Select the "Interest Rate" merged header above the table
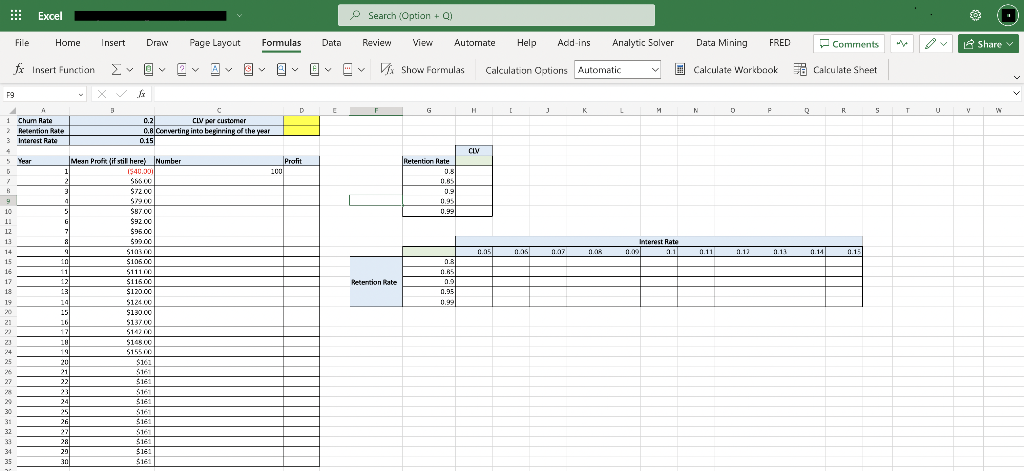This screenshot has height=471, width=1024. pos(659,241)
